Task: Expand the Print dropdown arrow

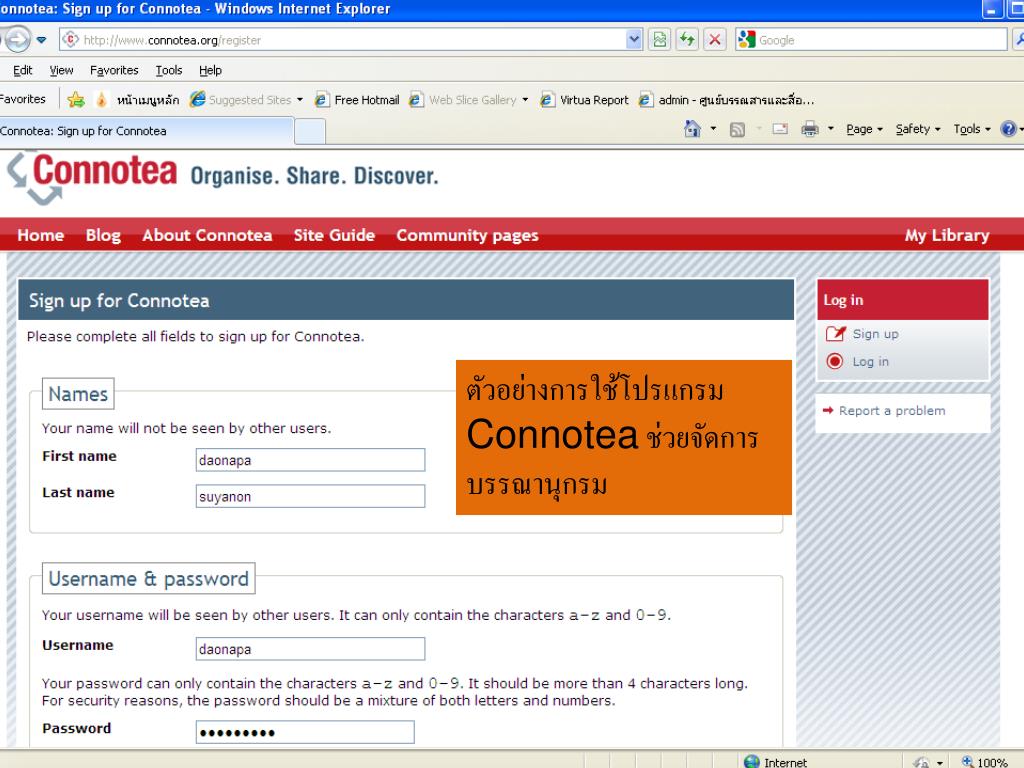Action: point(831,129)
